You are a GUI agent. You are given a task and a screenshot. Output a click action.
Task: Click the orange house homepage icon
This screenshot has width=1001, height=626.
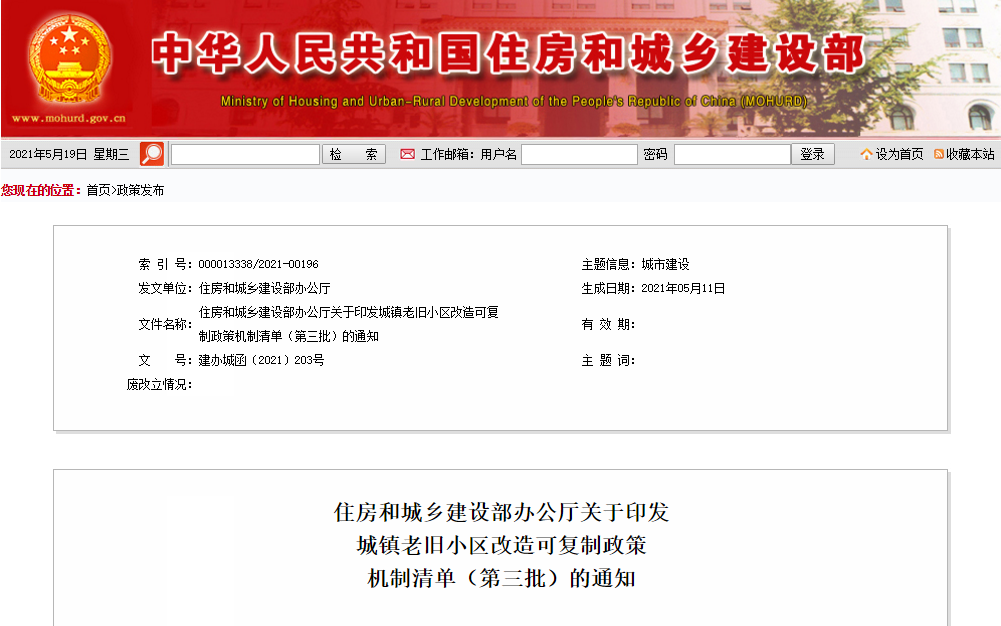(866, 154)
